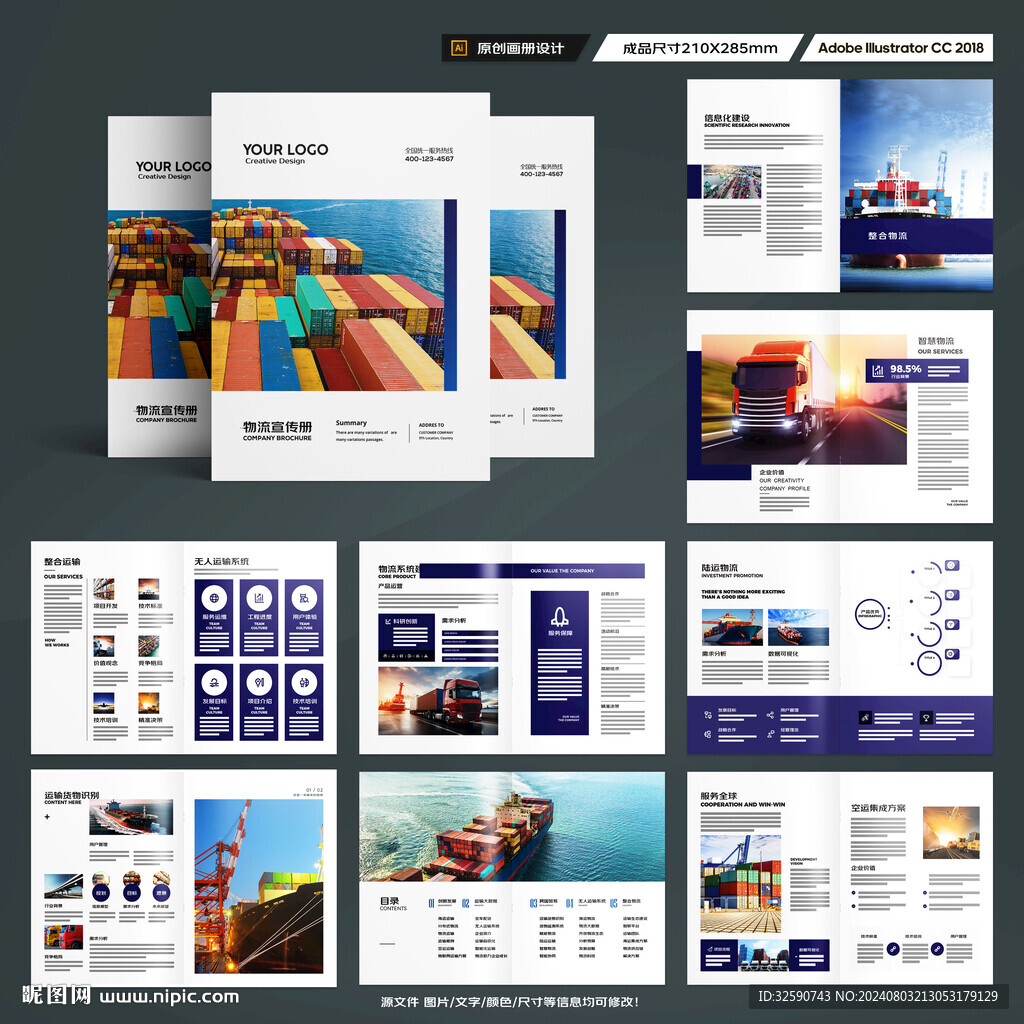This screenshot has width=1024, height=1024.
Task: Click the 整合物流 banner text
Action: [x=887, y=235]
